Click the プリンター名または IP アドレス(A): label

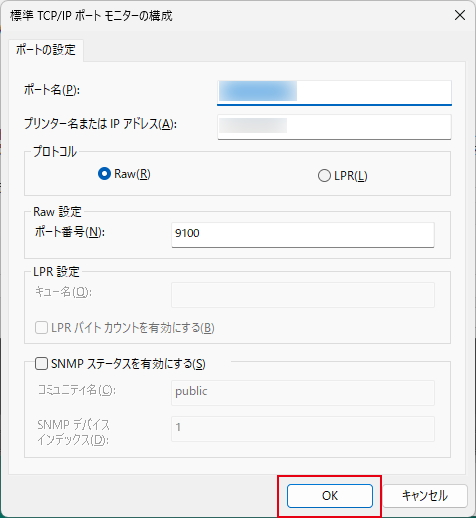(x=100, y=124)
